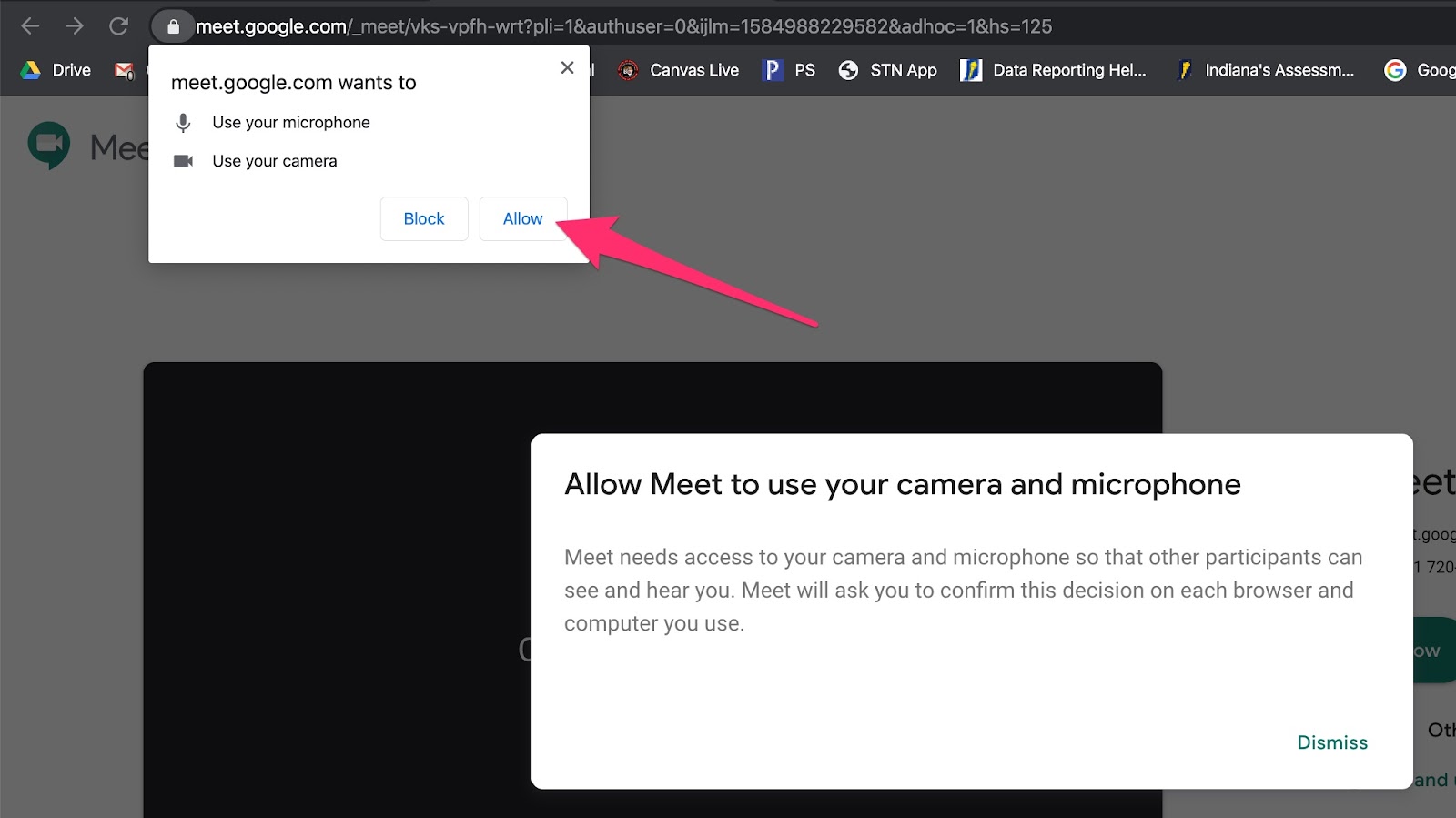Go back with the browser back arrow

pyautogui.click(x=30, y=26)
